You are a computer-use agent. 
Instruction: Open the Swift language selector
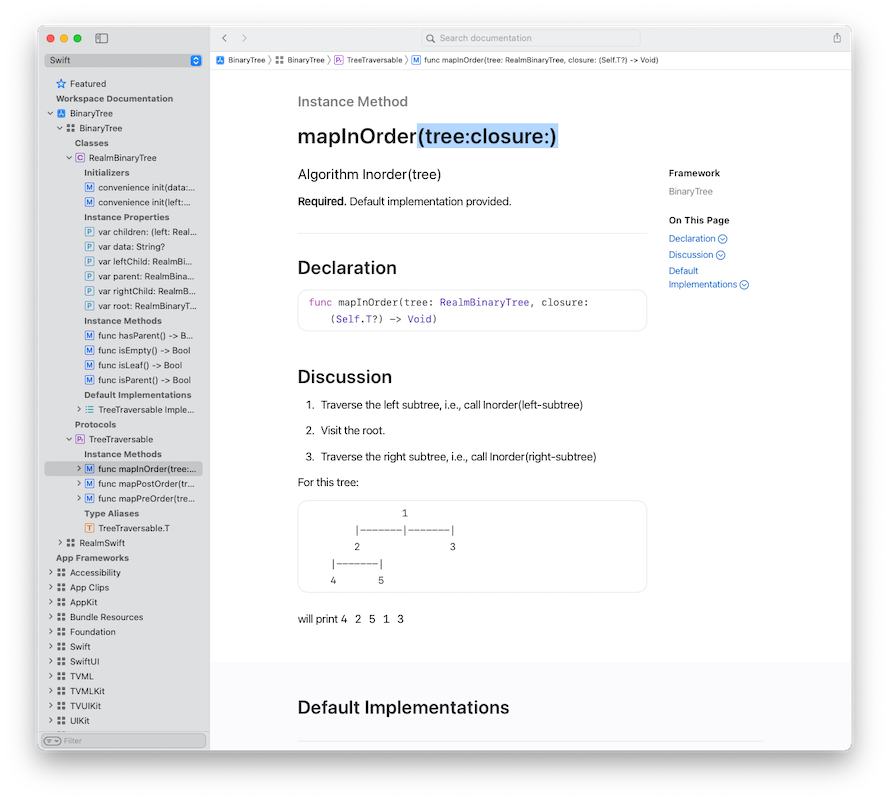tap(124, 60)
